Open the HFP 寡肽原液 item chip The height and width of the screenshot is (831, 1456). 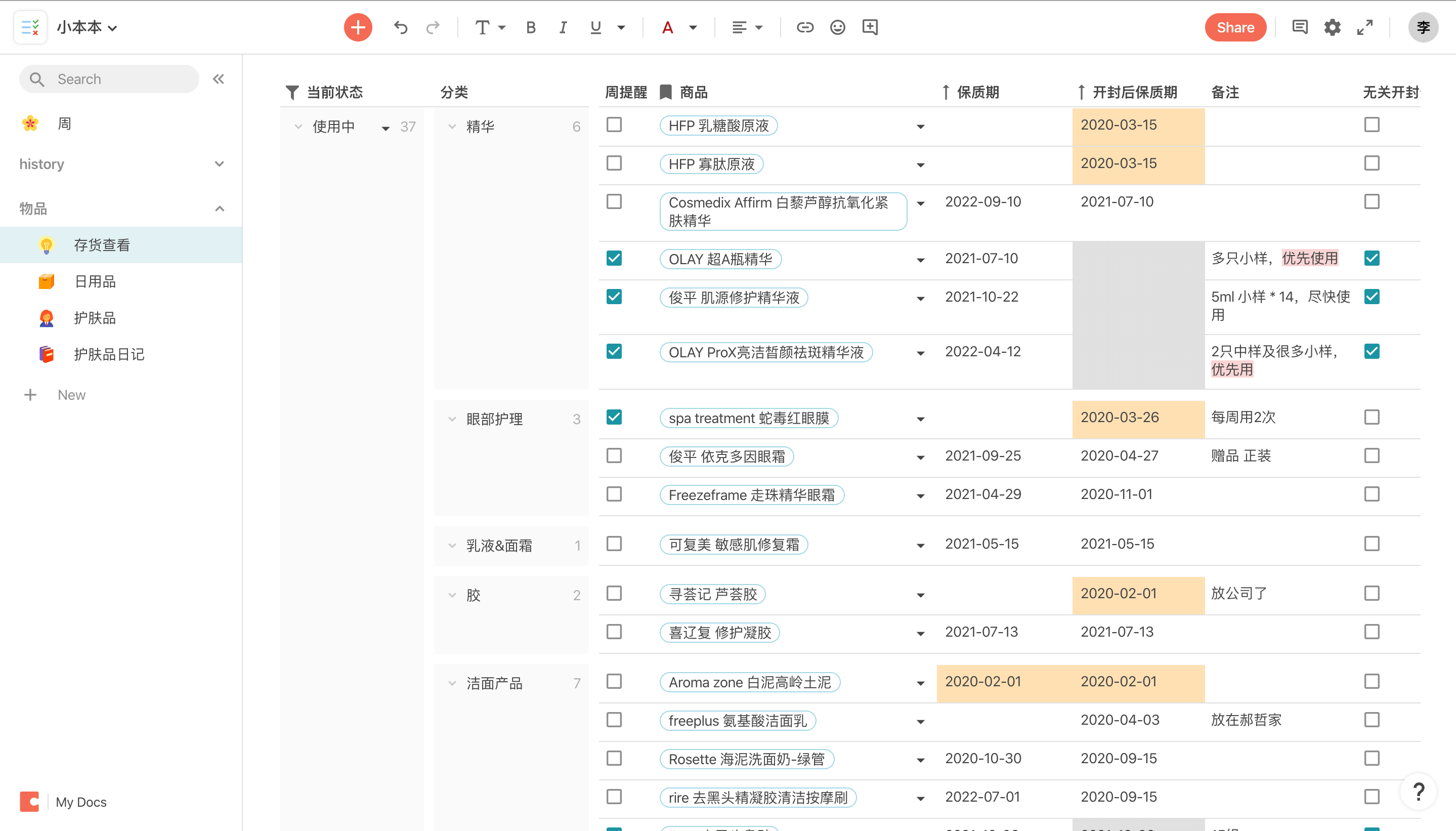point(711,164)
